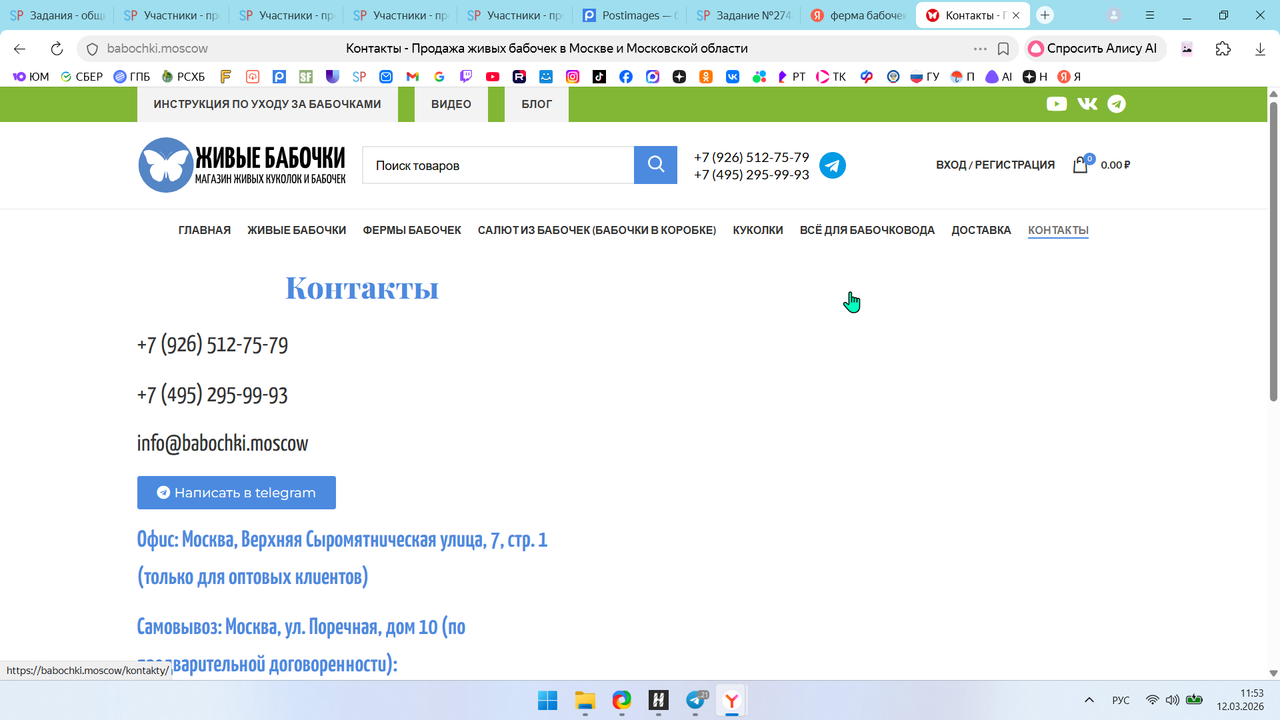Screen dimensions: 1280x720
Task: Focus the Поиск товаров search field
Action: [x=498, y=165]
